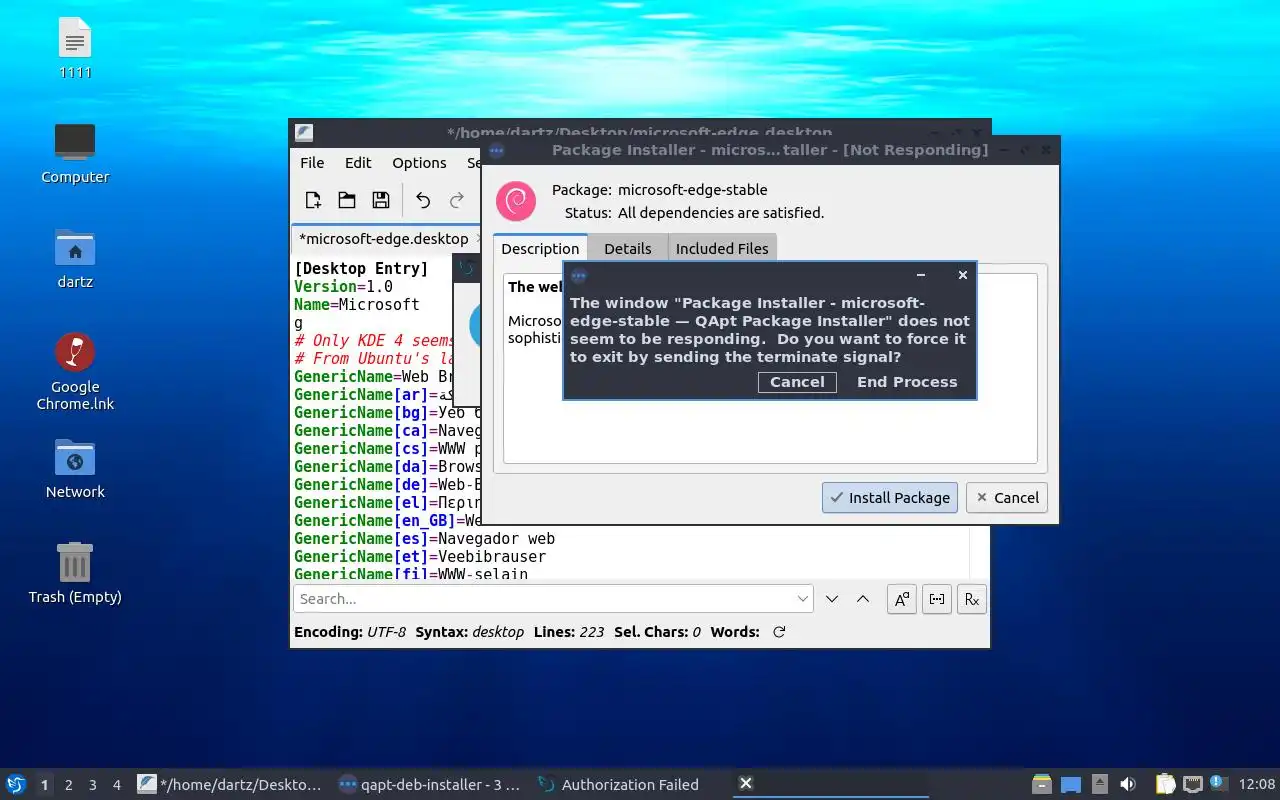Jump to previous search match (up chevron)
This screenshot has width=1280, height=800.
pos(863,599)
